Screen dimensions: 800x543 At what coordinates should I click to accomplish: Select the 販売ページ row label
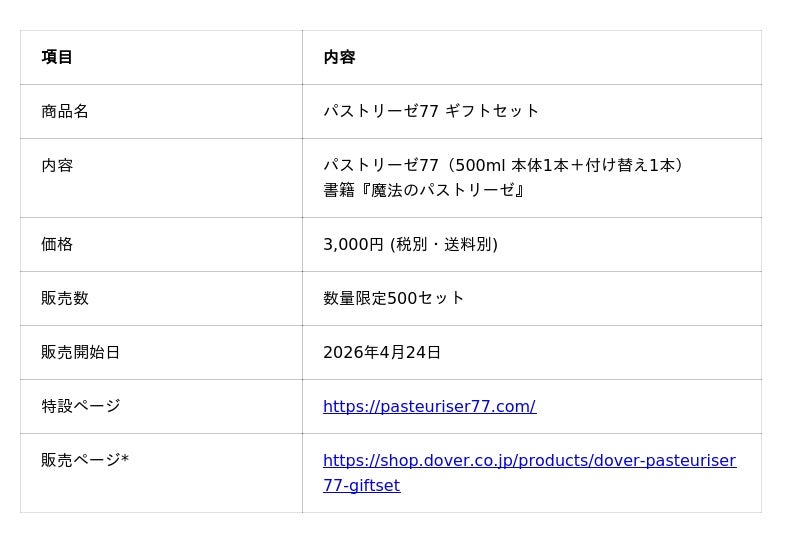click(x=81, y=460)
